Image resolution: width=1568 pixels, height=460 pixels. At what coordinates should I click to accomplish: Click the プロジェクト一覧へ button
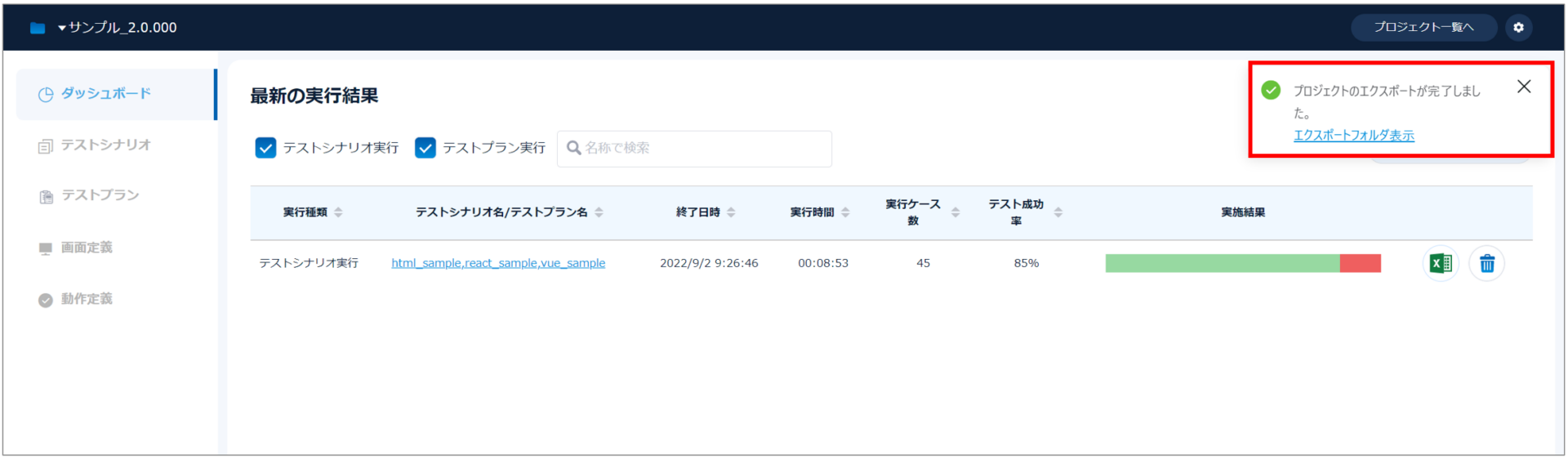[x=1423, y=27]
